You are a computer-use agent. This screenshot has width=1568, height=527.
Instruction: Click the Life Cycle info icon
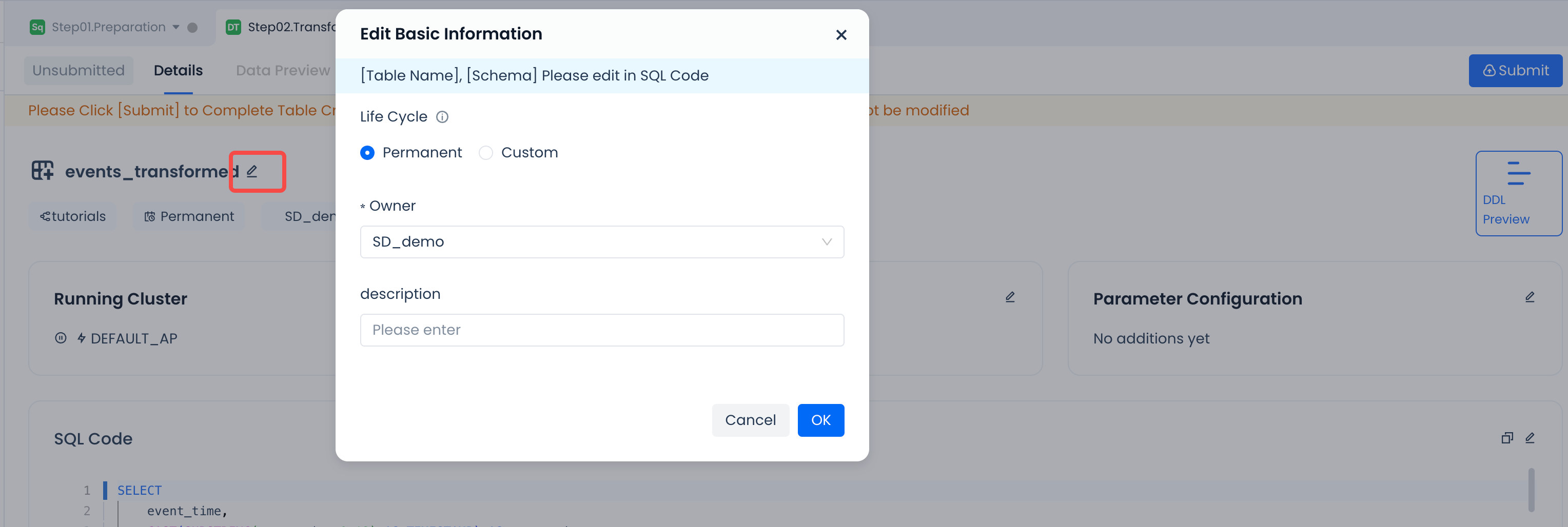click(x=442, y=117)
